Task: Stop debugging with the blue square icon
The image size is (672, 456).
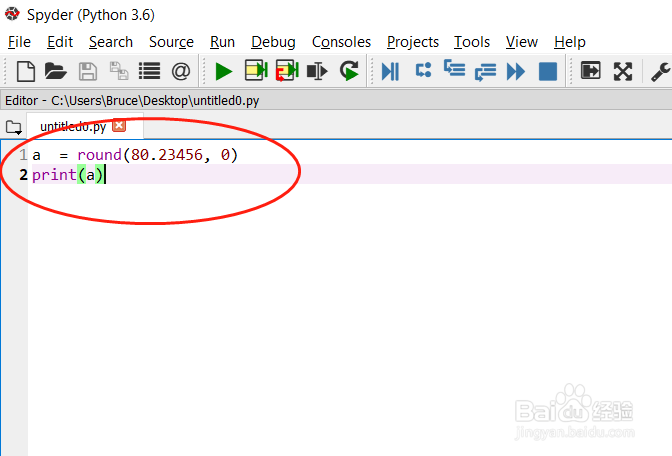Action: click(x=548, y=72)
